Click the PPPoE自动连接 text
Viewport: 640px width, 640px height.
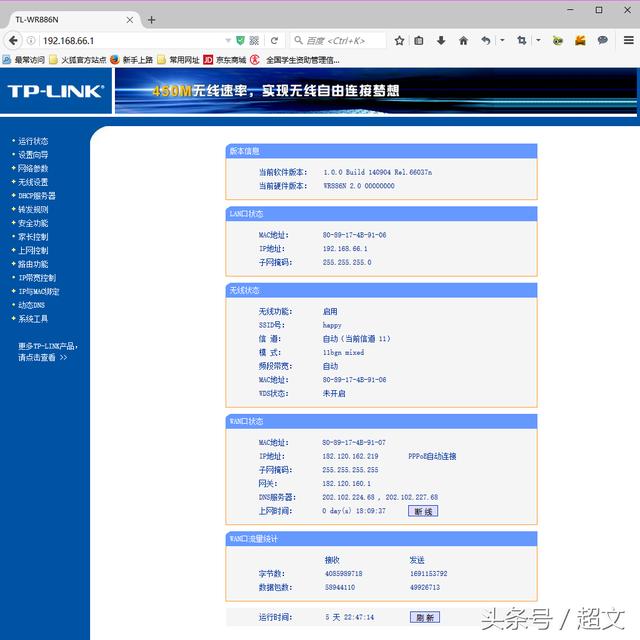coord(432,456)
